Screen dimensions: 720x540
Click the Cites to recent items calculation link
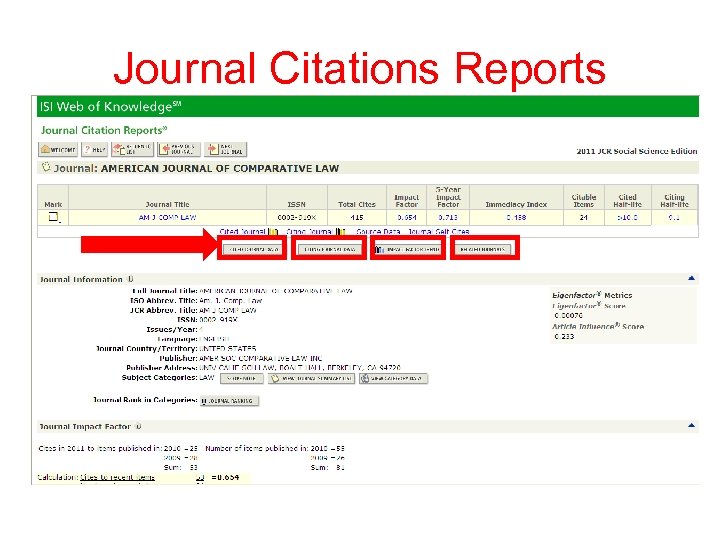click(x=118, y=478)
